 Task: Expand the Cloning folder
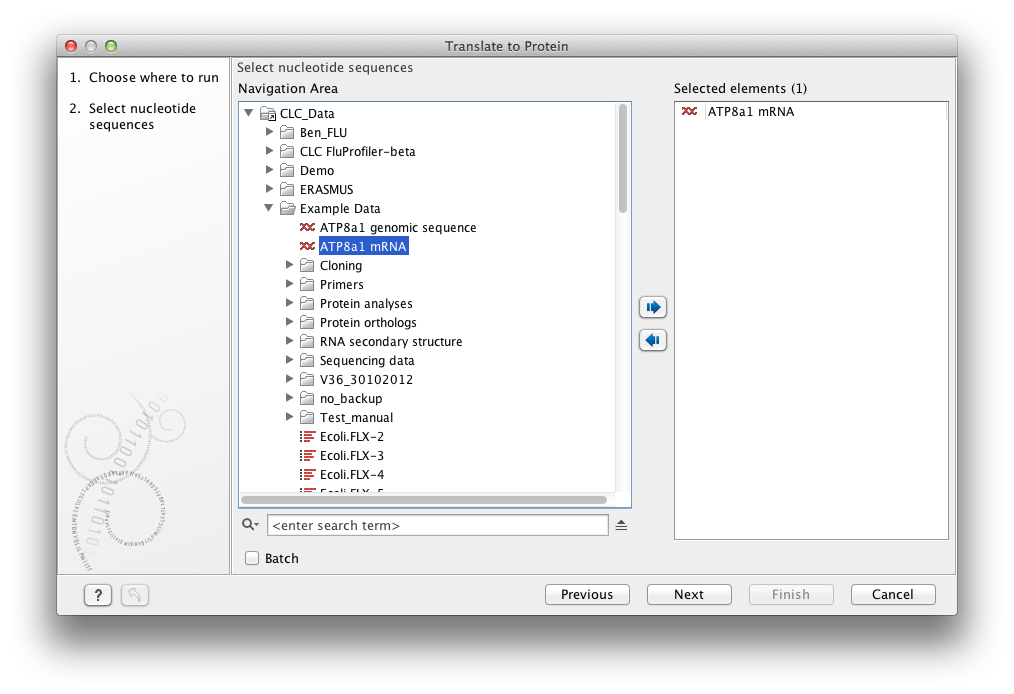tap(290, 266)
